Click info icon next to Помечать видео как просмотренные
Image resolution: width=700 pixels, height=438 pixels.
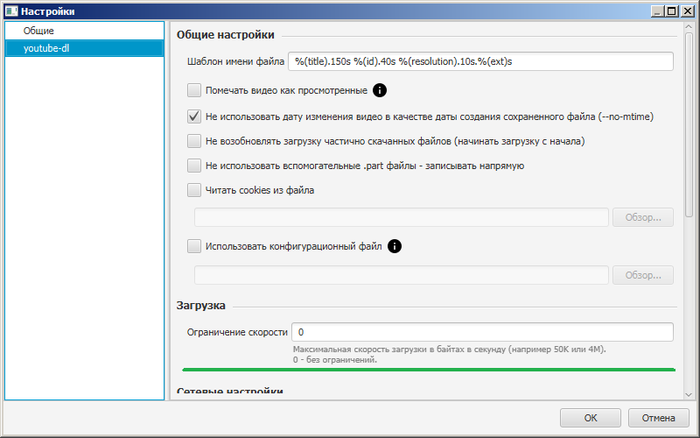(x=379, y=91)
